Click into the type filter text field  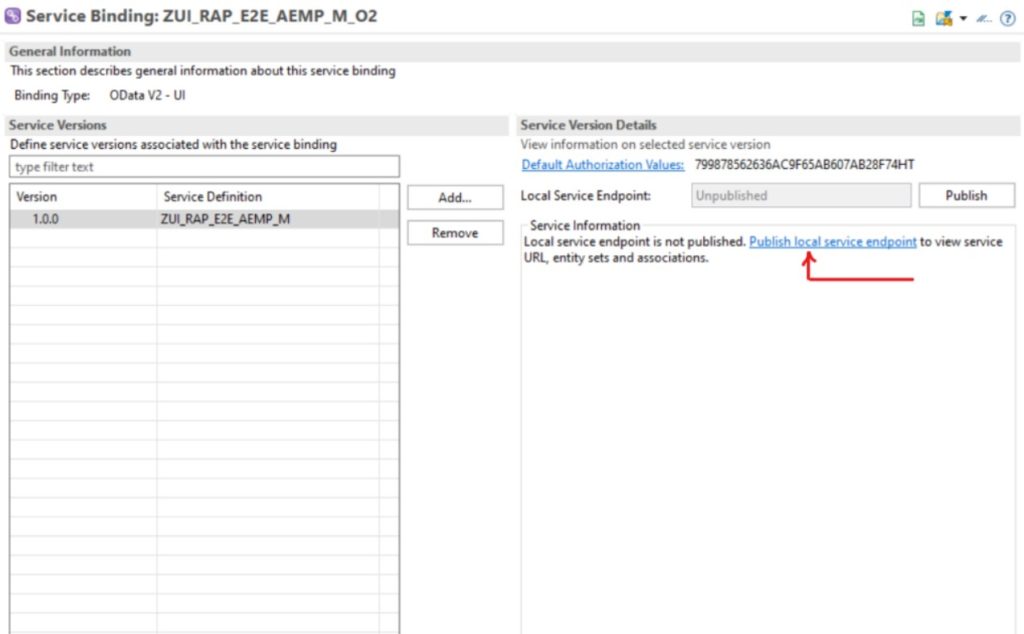(204, 166)
